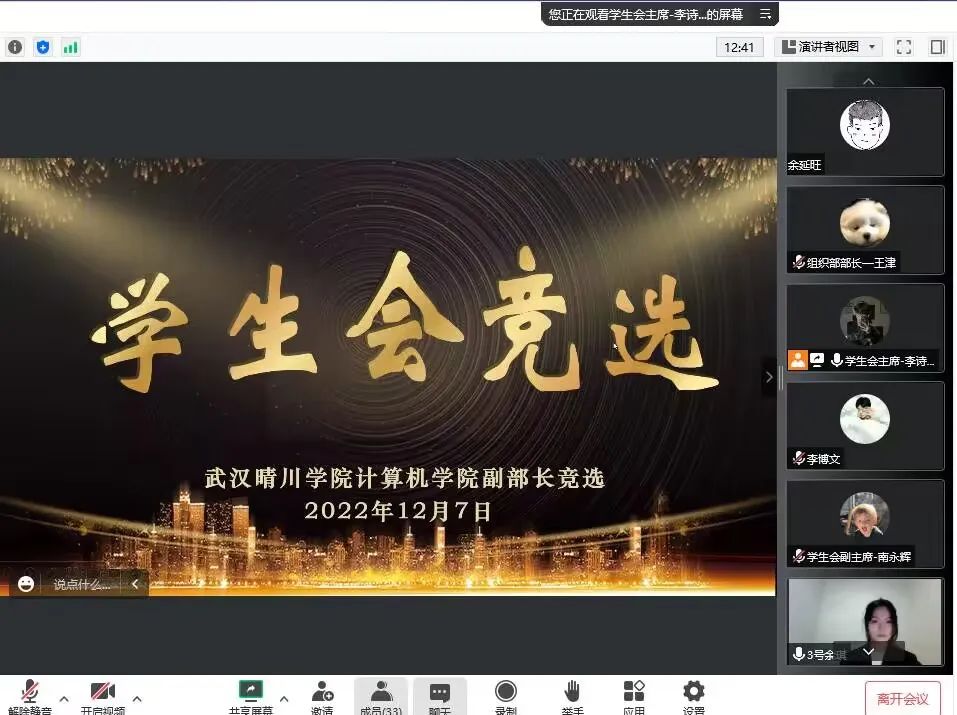Screen dimensions: 957x715
Task: Click the 说点什么 chat input box
Action: 82,584
